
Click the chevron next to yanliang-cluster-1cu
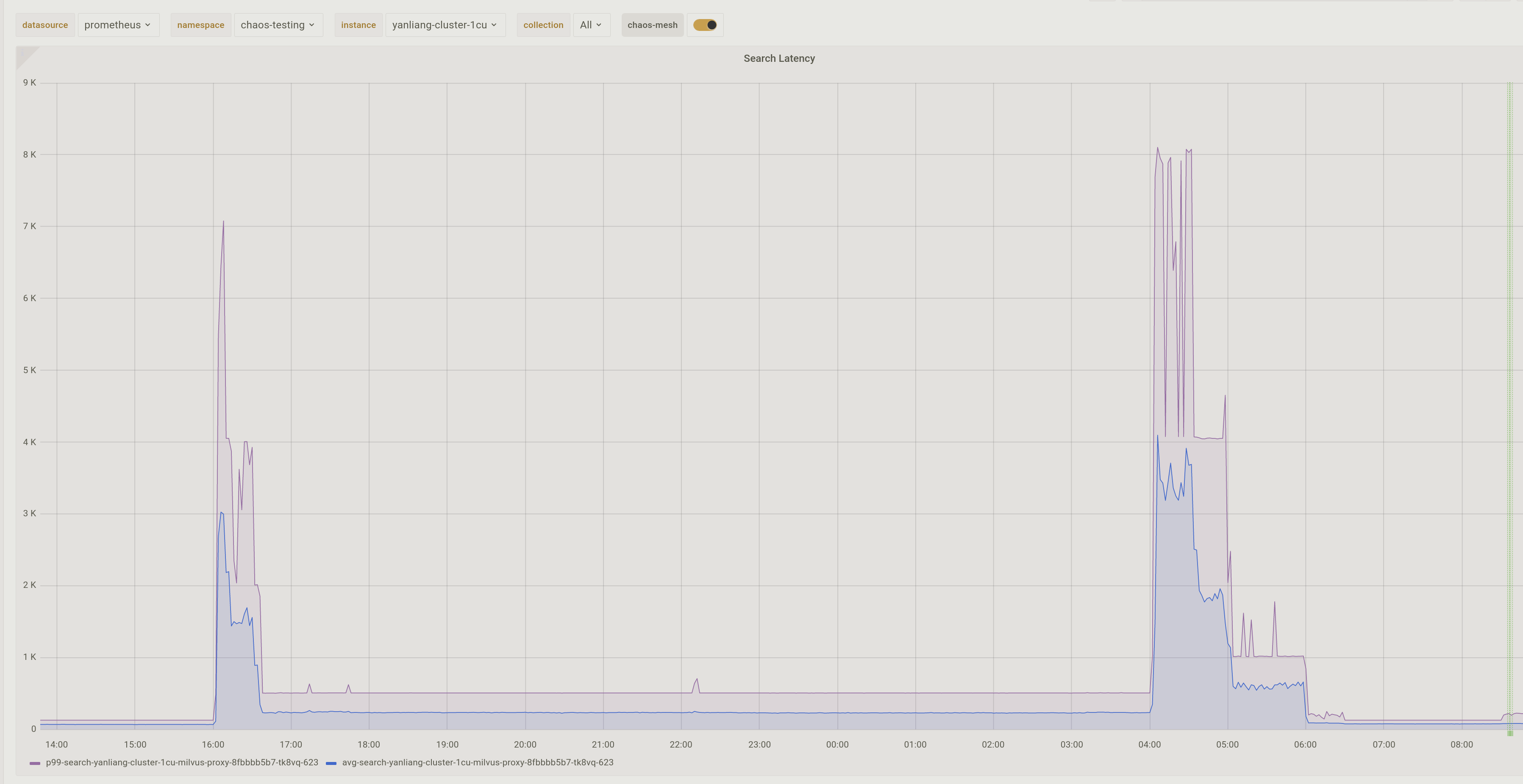click(494, 25)
